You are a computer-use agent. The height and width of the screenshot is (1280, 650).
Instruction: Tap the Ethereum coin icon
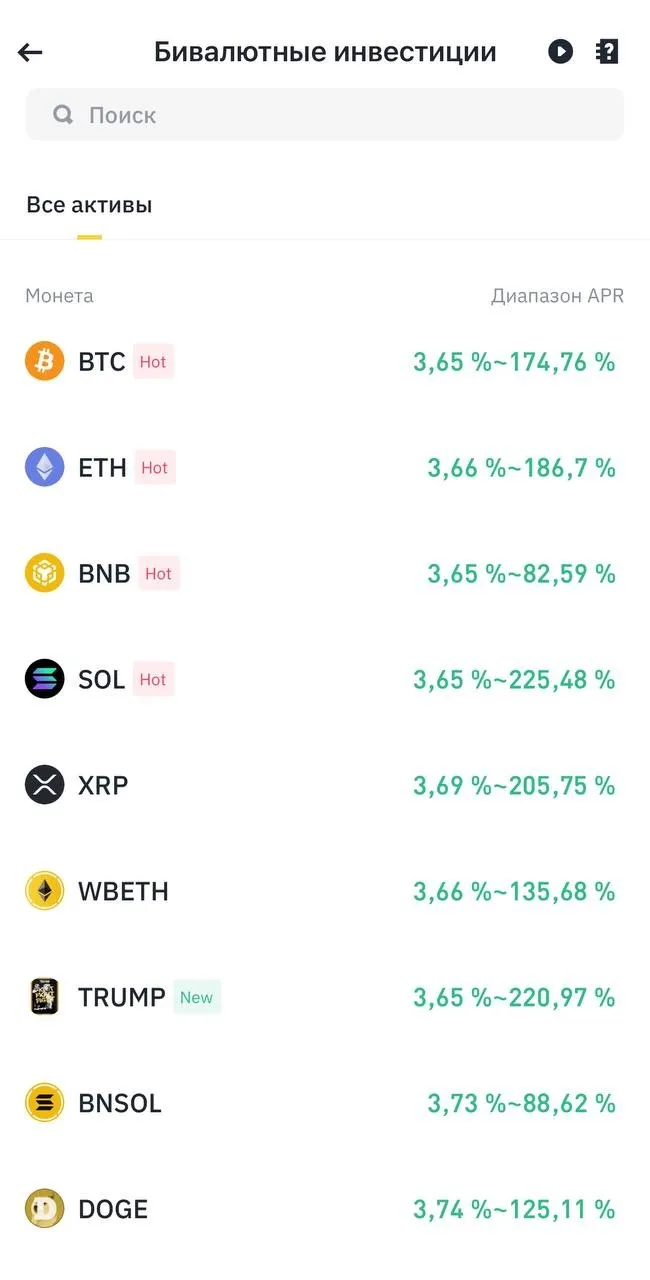click(44, 467)
